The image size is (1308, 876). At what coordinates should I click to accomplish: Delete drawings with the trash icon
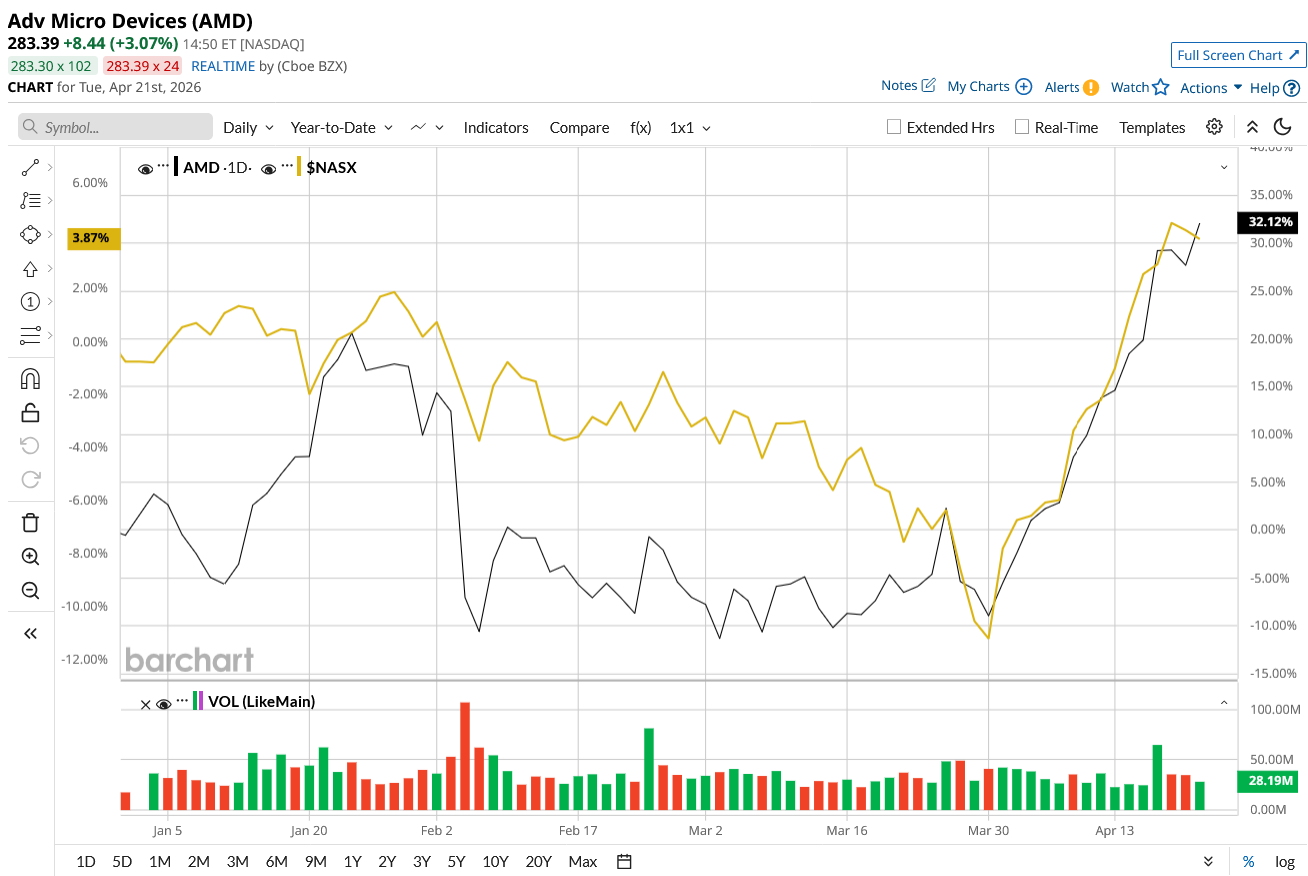[x=30, y=522]
